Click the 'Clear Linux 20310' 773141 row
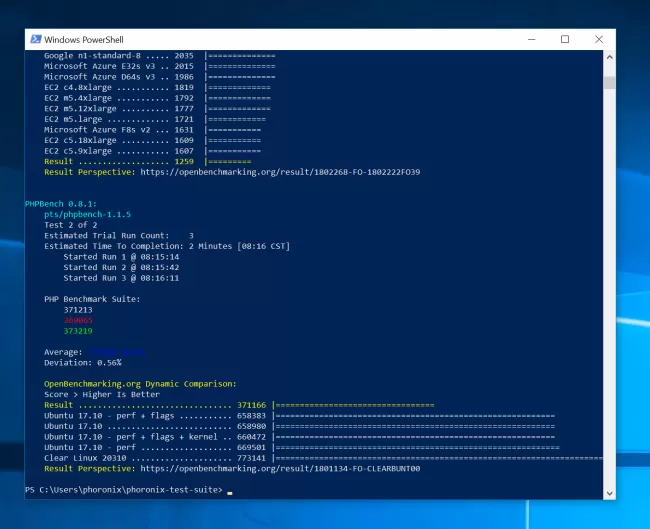The width and height of the screenshot is (650, 529). click(x=323, y=458)
